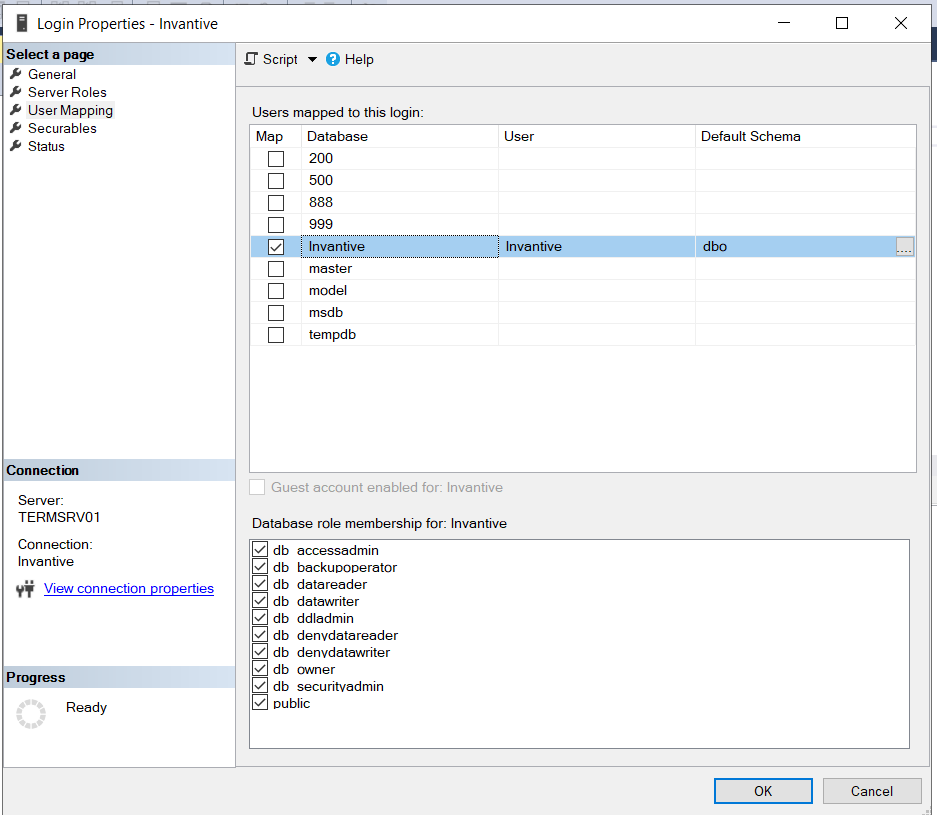This screenshot has width=937, height=815.
Task: Click the Invantive user cell
Action: [x=597, y=246]
